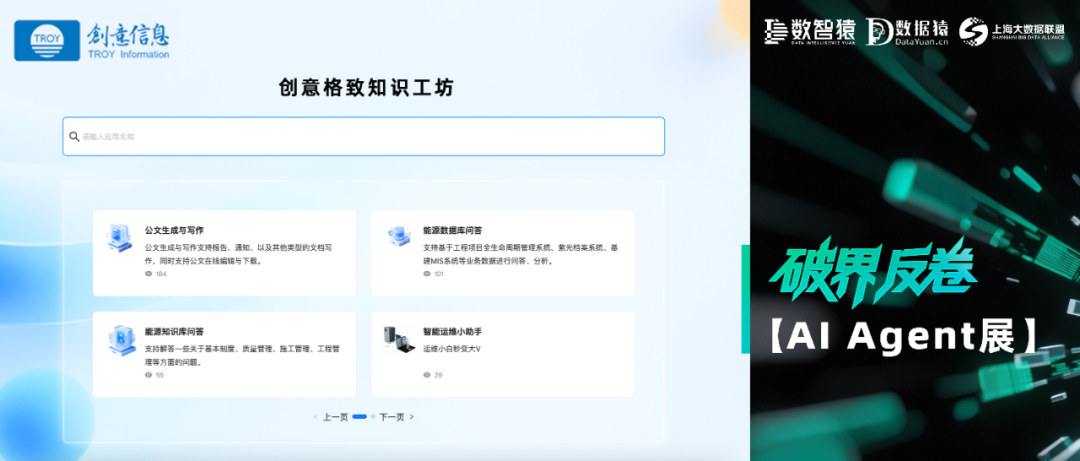The height and width of the screenshot is (461, 1080).
Task: Click the left chevron before 上一页
Action: (316, 417)
